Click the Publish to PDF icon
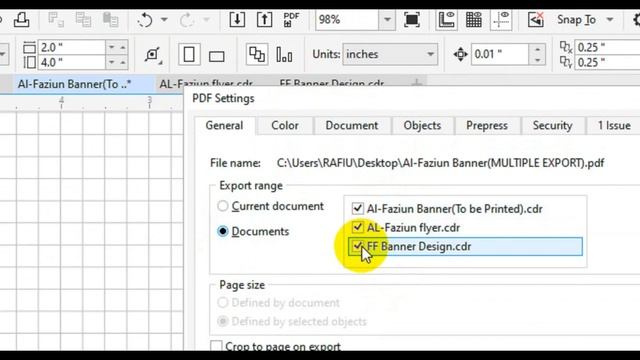 tap(291, 20)
